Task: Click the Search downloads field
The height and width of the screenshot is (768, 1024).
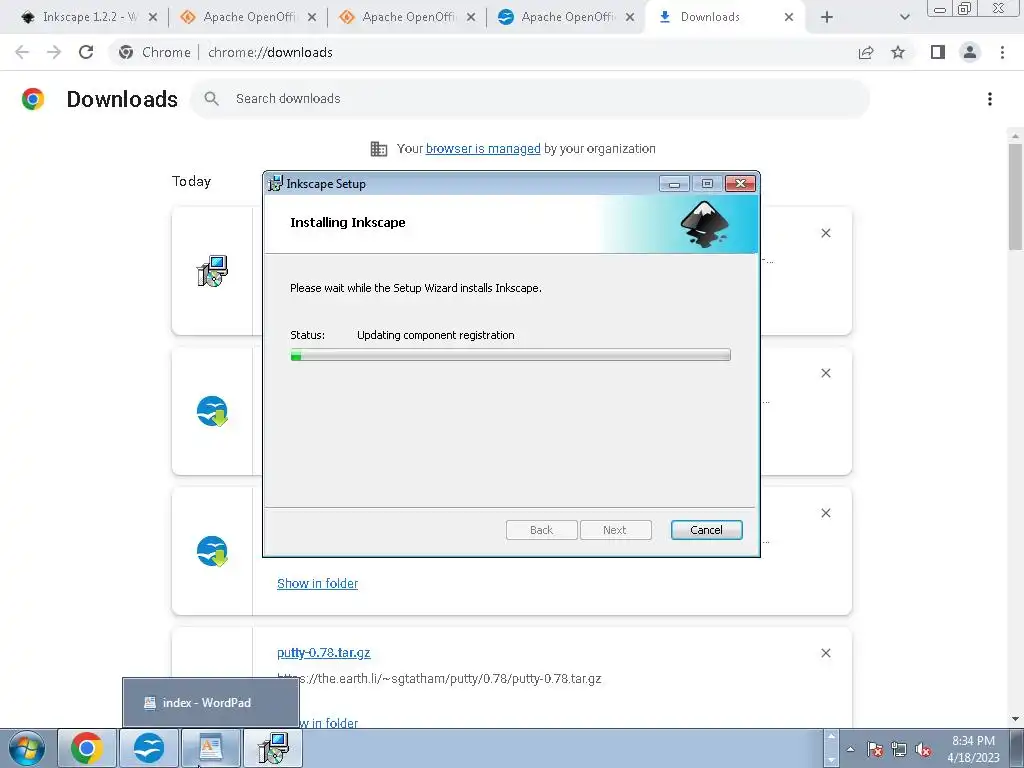Action: [x=530, y=99]
